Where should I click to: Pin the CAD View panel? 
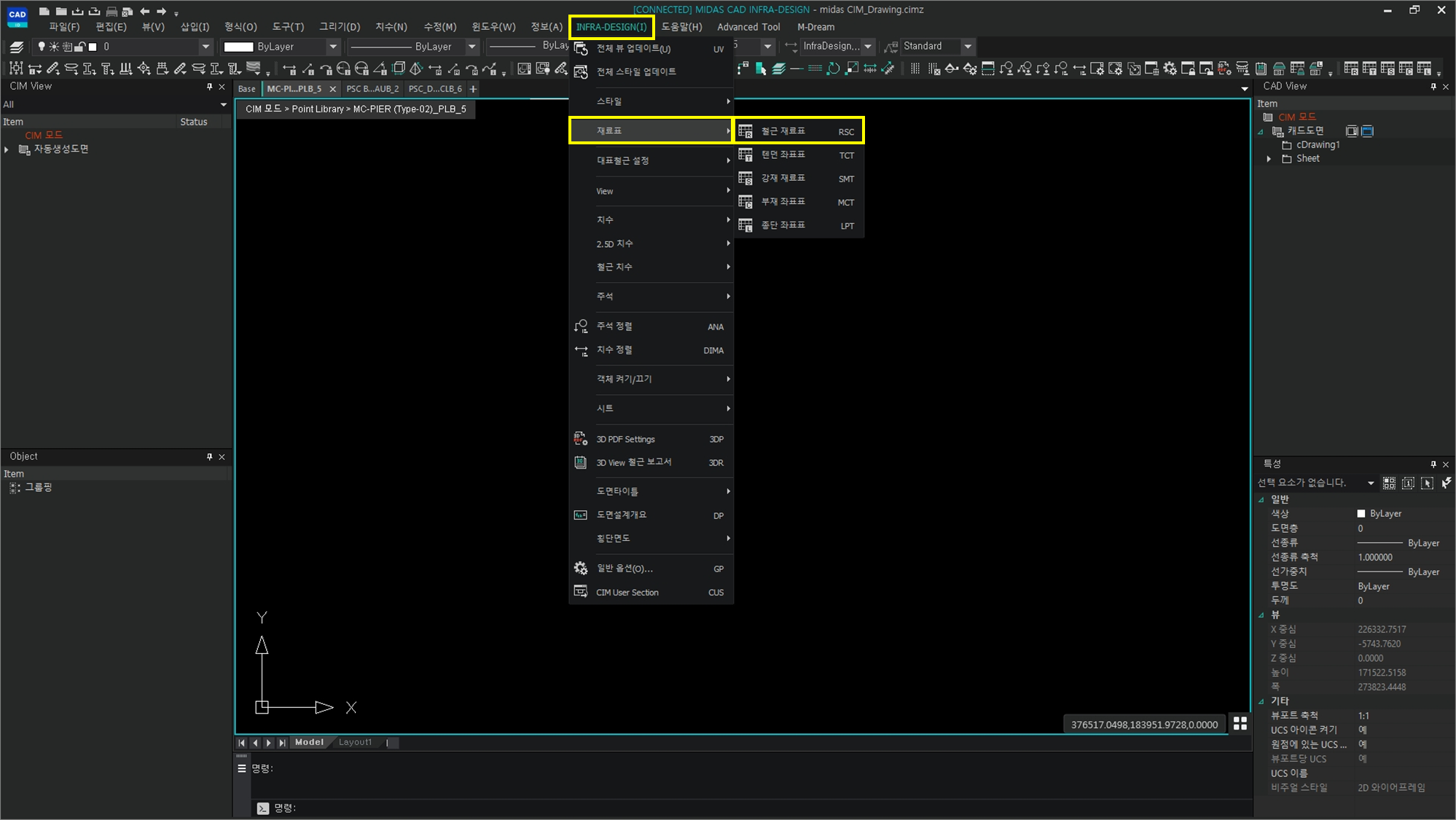pyautogui.click(x=1433, y=87)
